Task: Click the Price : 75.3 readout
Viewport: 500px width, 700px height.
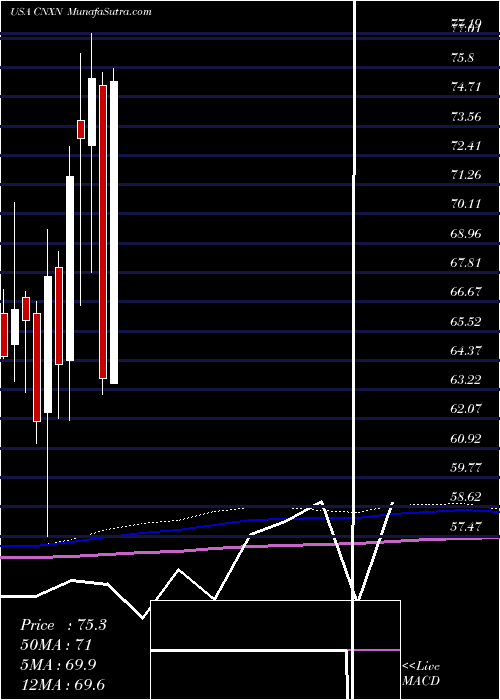Action: [63, 625]
